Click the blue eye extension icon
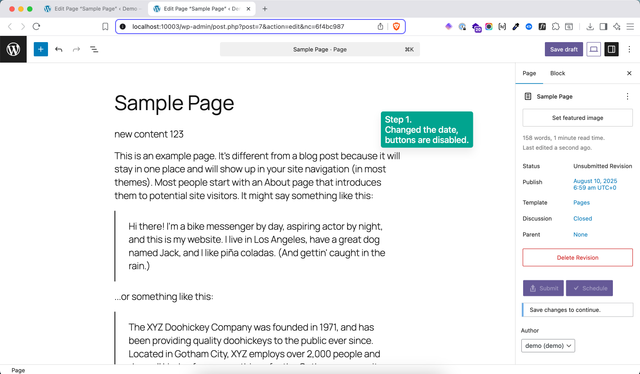The height and width of the screenshot is (374, 640). pos(529,27)
